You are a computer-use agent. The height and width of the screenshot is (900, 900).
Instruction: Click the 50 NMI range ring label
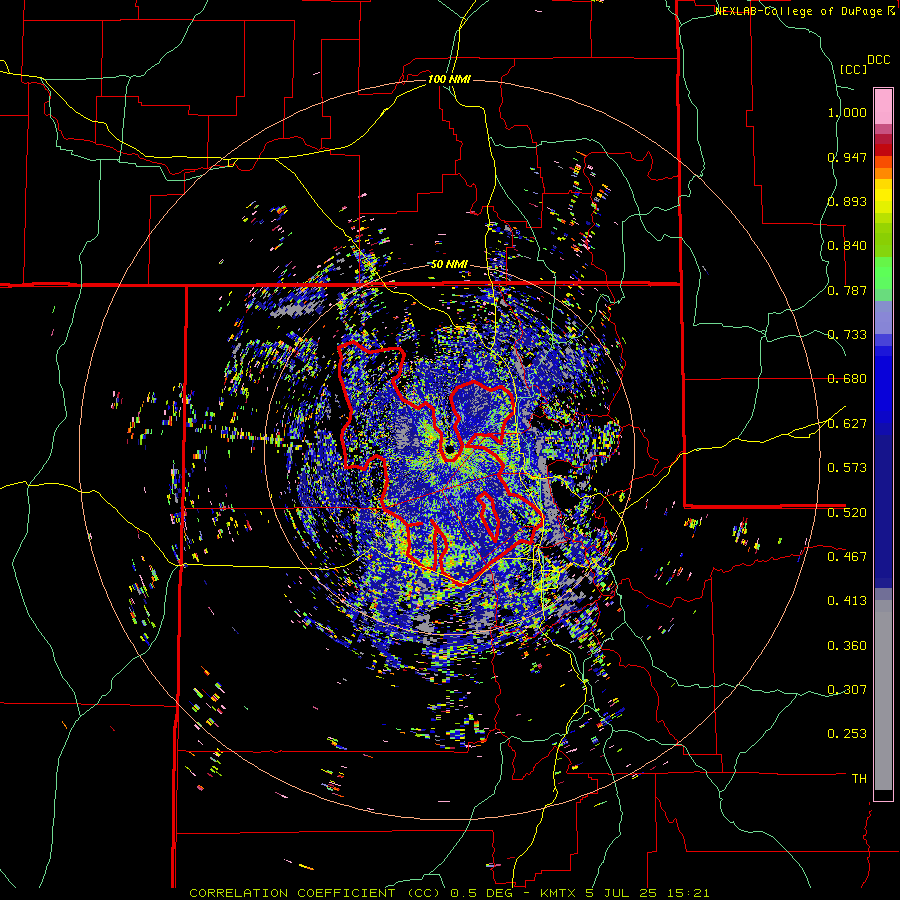click(x=449, y=264)
